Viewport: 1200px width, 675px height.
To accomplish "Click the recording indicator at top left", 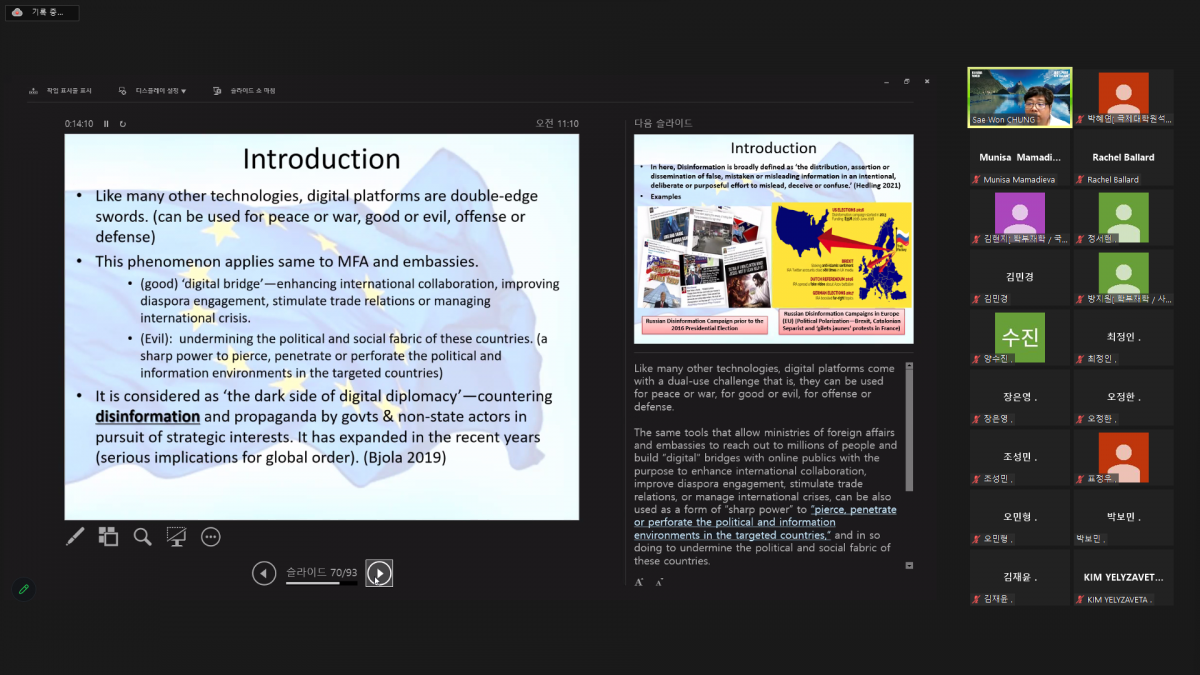I will pos(40,12).
